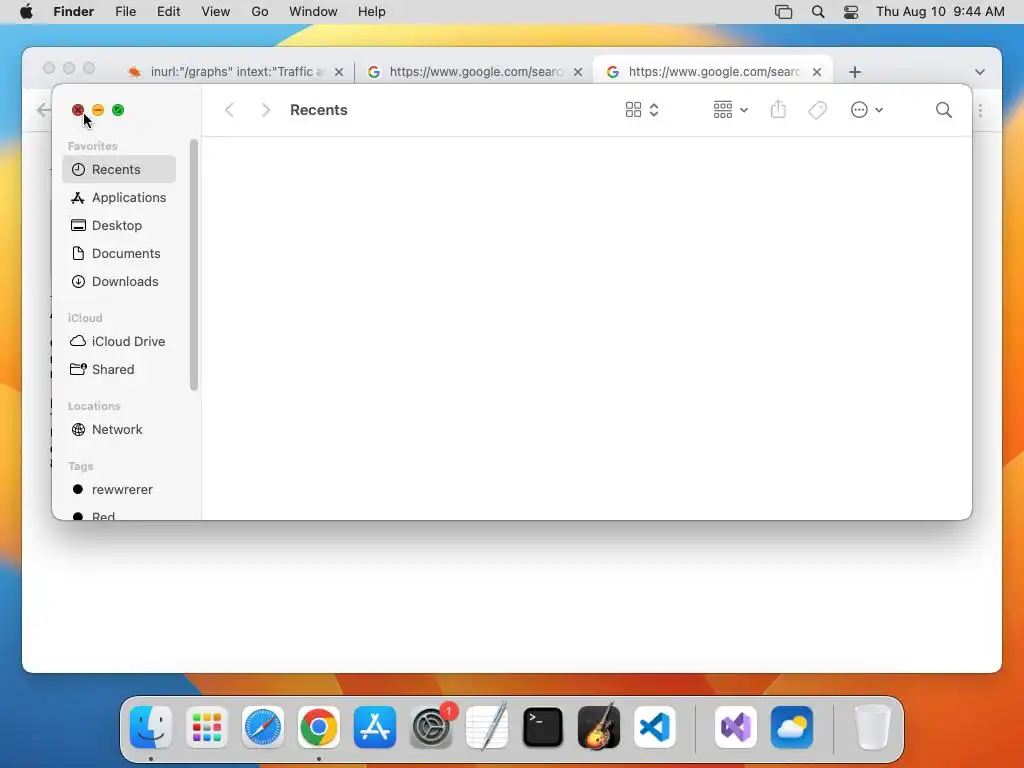Open the Action (ellipsis) menu in the toolbar

point(867,110)
